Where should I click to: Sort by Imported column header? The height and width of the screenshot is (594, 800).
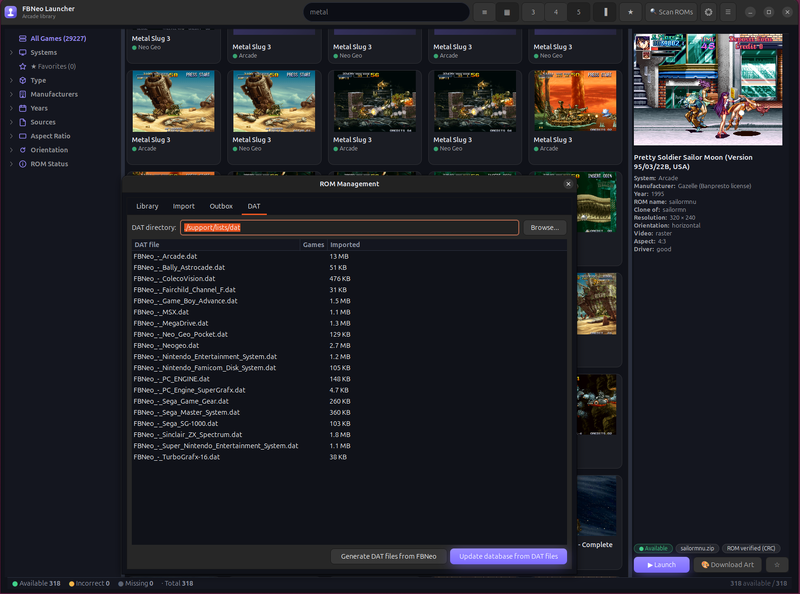coord(447,245)
